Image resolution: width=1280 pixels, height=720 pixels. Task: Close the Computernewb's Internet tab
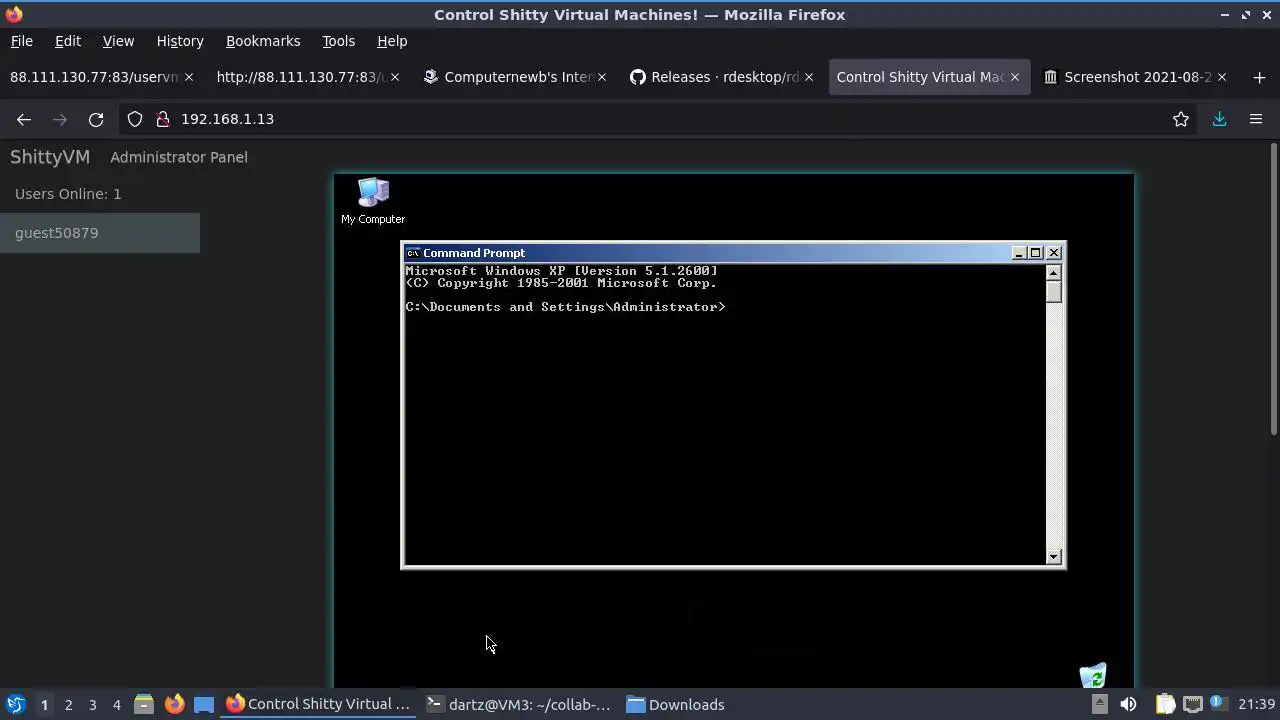click(602, 77)
